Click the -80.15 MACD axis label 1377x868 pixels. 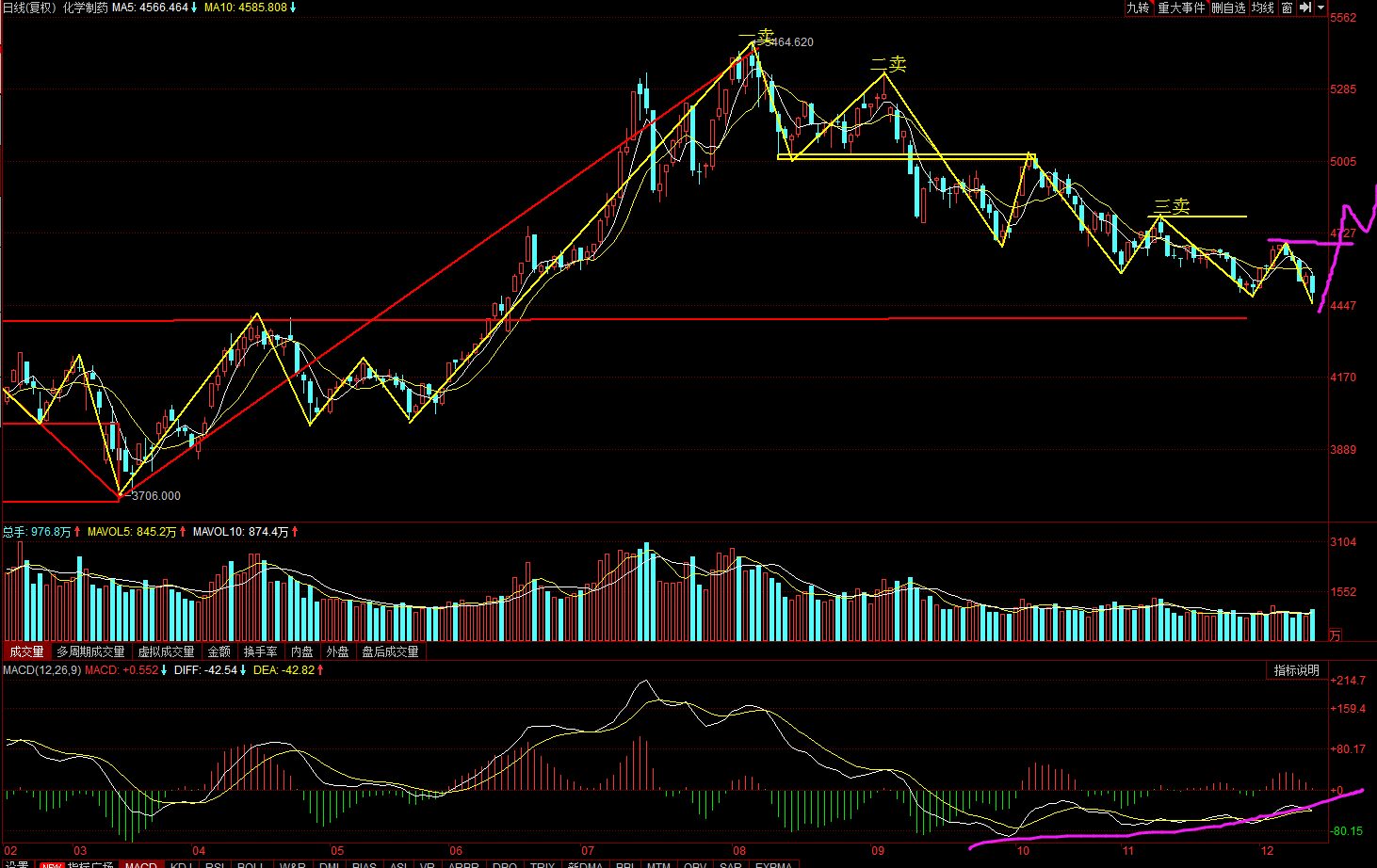[x=1347, y=831]
